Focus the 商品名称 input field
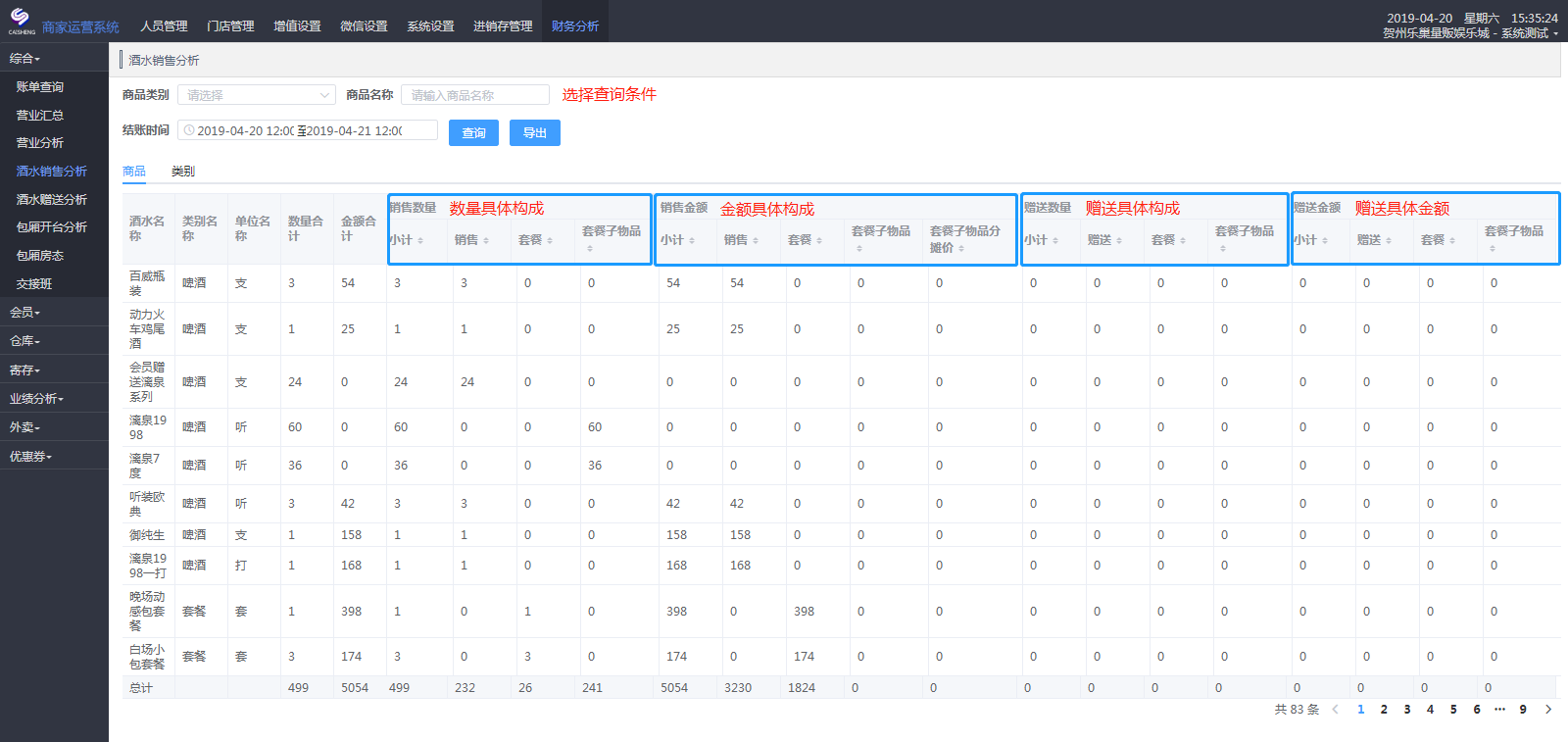Viewport: 1568px width, 742px height. click(475, 95)
